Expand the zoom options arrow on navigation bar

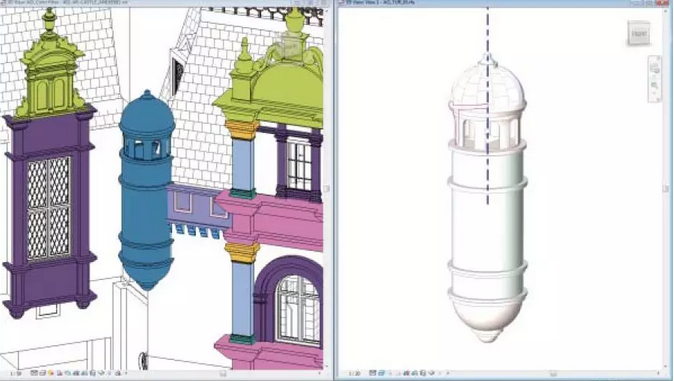654,93
